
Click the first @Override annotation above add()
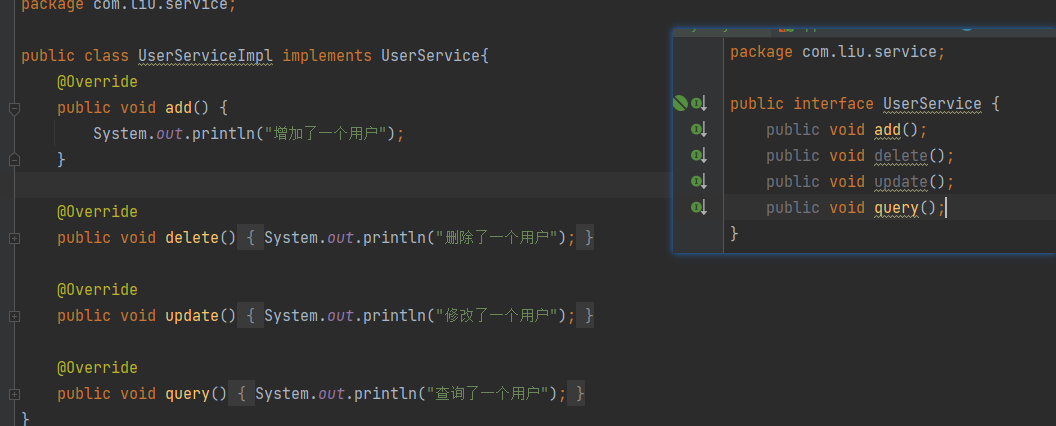(97, 81)
